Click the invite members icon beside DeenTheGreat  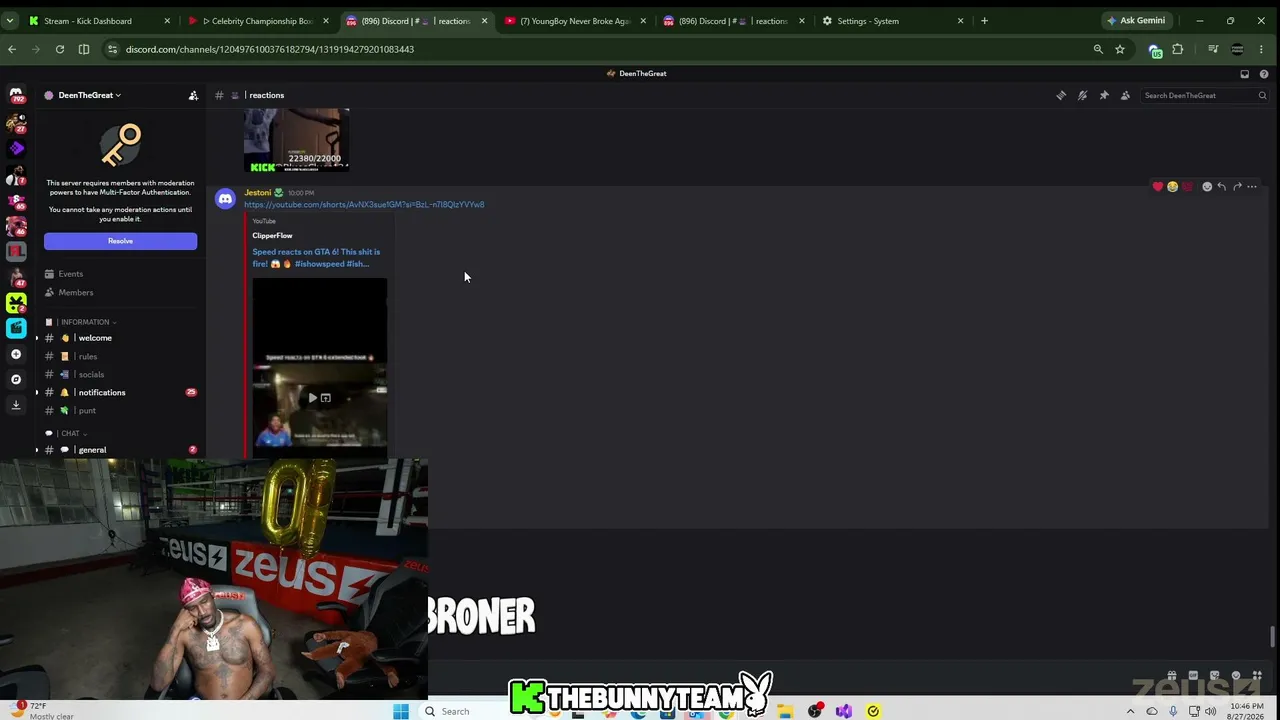[x=193, y=95]
